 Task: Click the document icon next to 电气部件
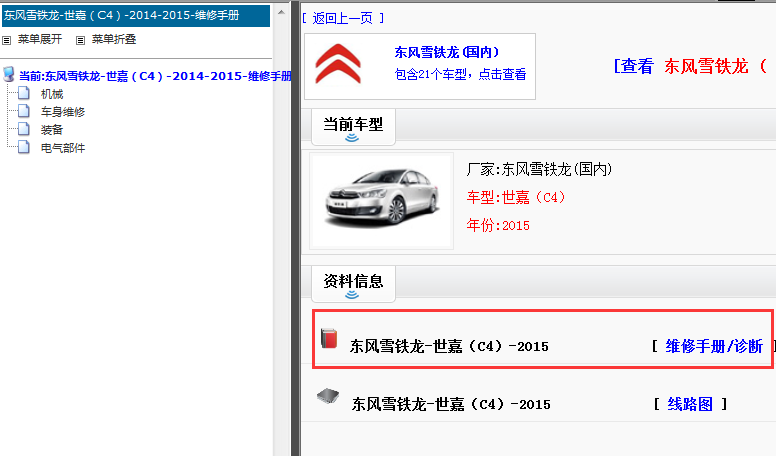point(23,147)
